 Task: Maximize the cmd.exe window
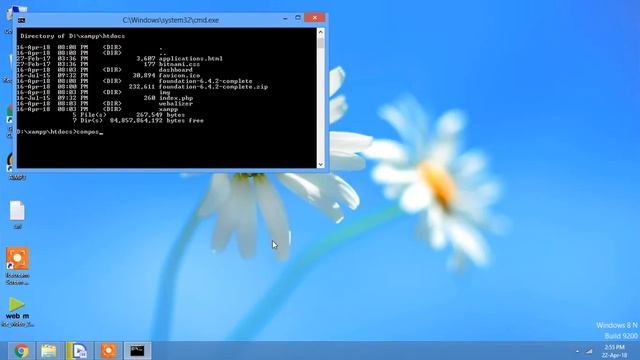point(298,18)
